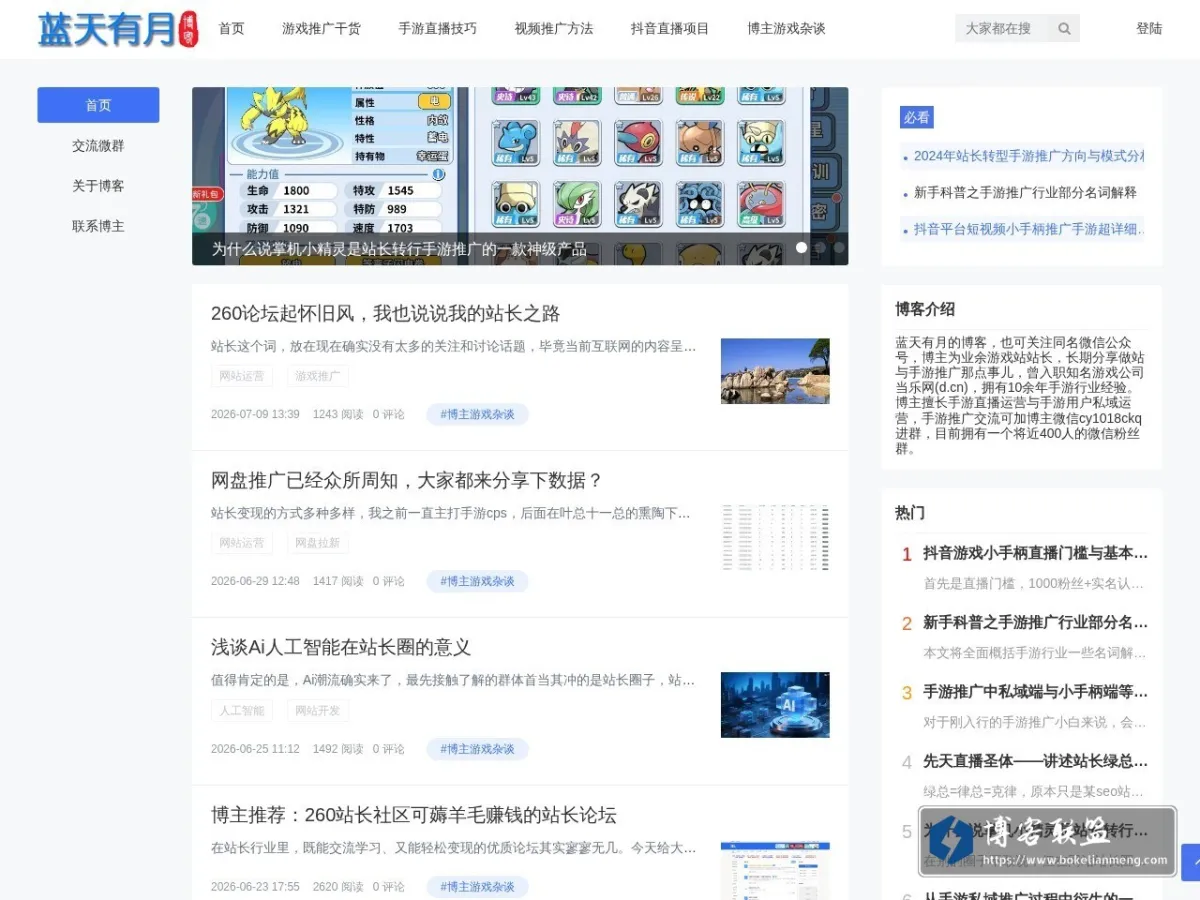The image size is (1200, 900).
Task: Open article 网盘推广已经众所周知
Action: click(x=407, y=481)
